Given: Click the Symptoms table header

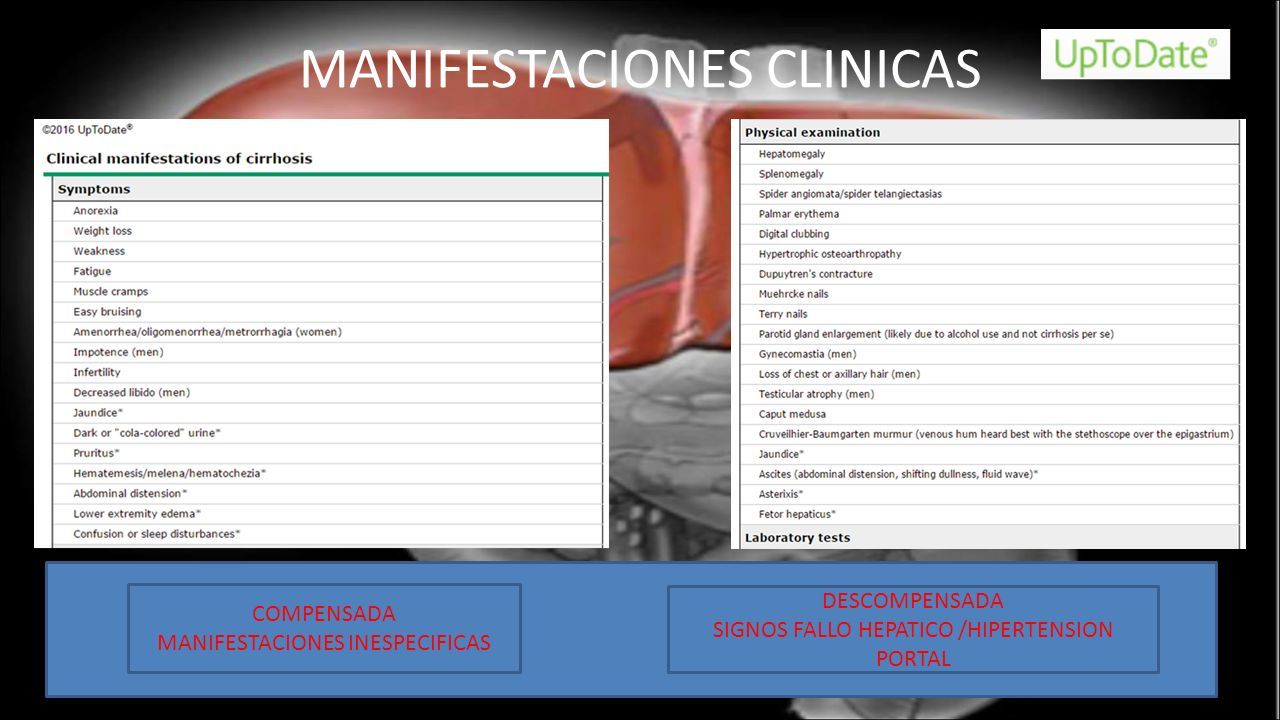Looking at the screenshot, I should click(328, 189).
